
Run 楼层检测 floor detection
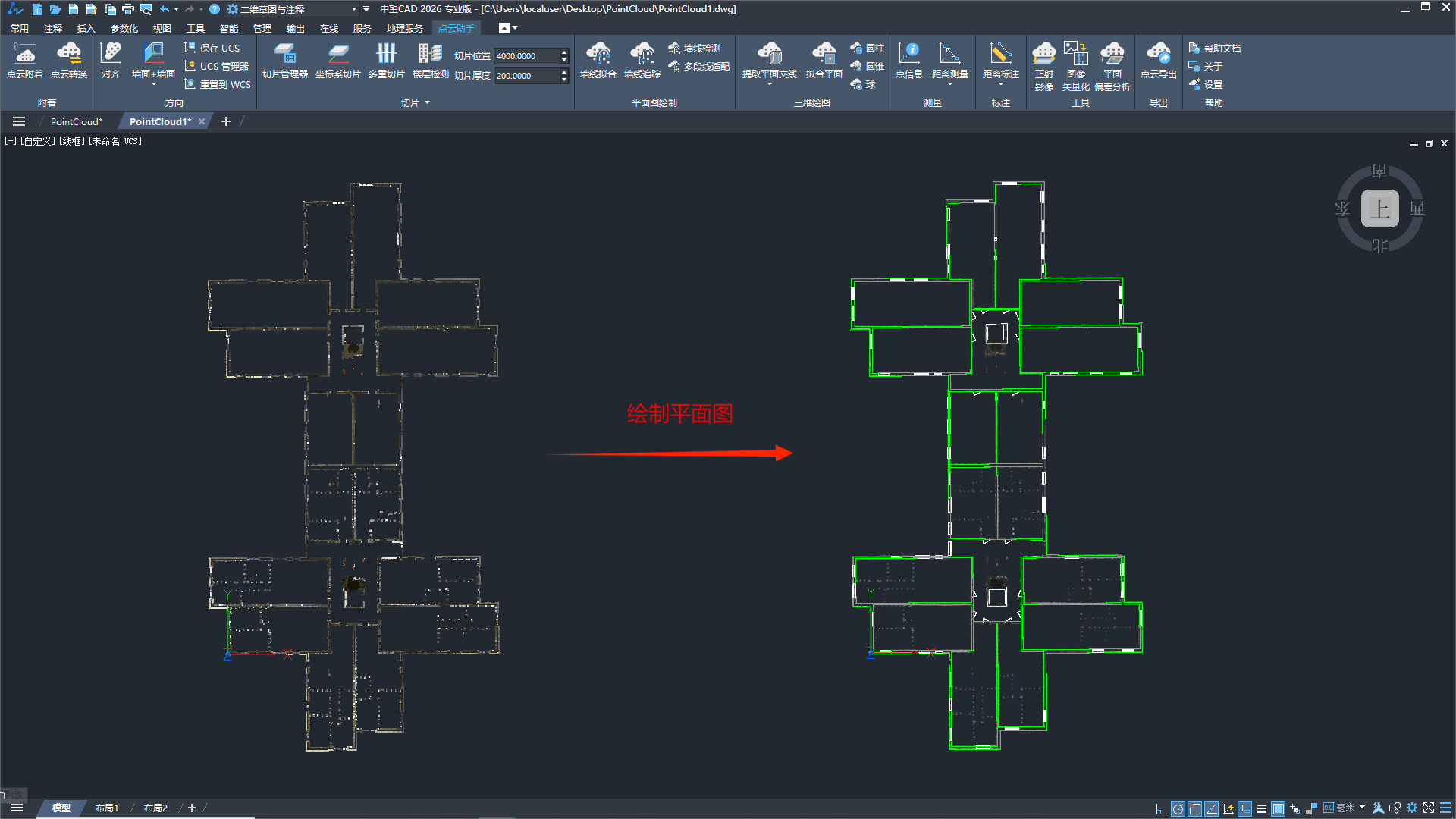click(x=430, y=61)
